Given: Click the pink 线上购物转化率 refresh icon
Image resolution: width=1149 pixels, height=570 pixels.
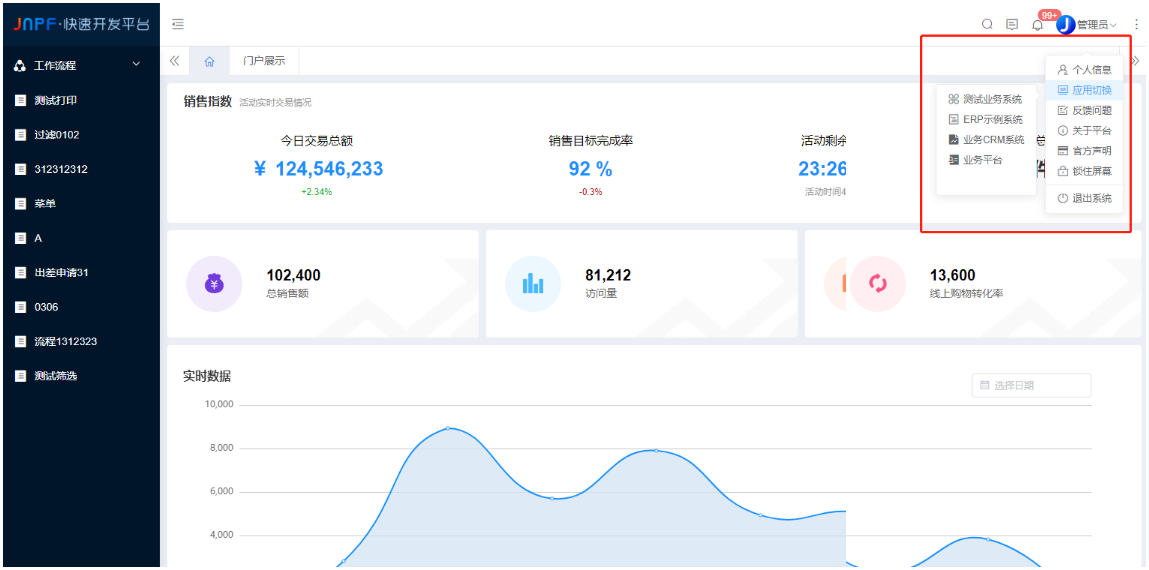Looking at the screenshot, I should (x=878, y=284).
